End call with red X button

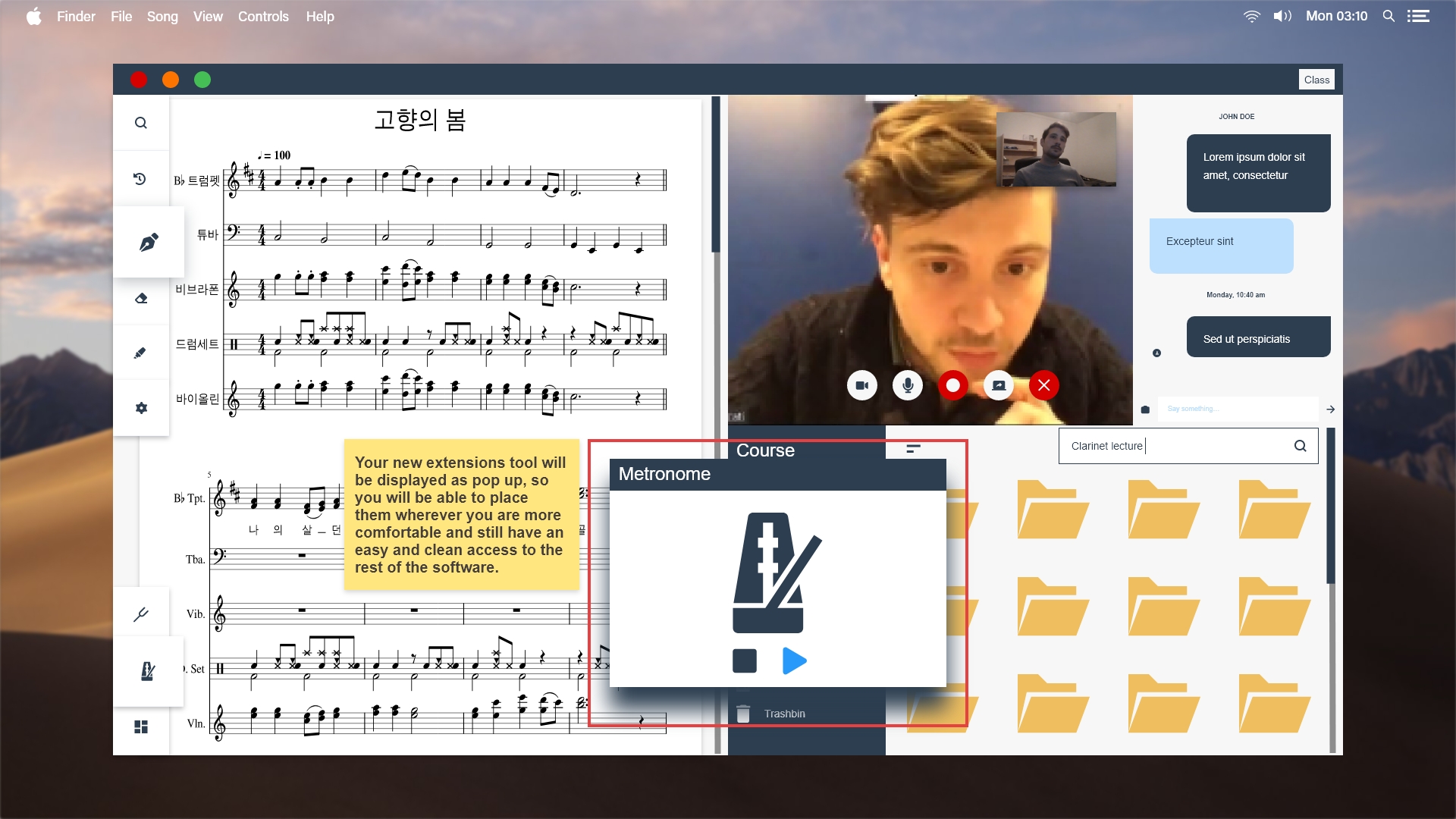[x=1044, y=385]
